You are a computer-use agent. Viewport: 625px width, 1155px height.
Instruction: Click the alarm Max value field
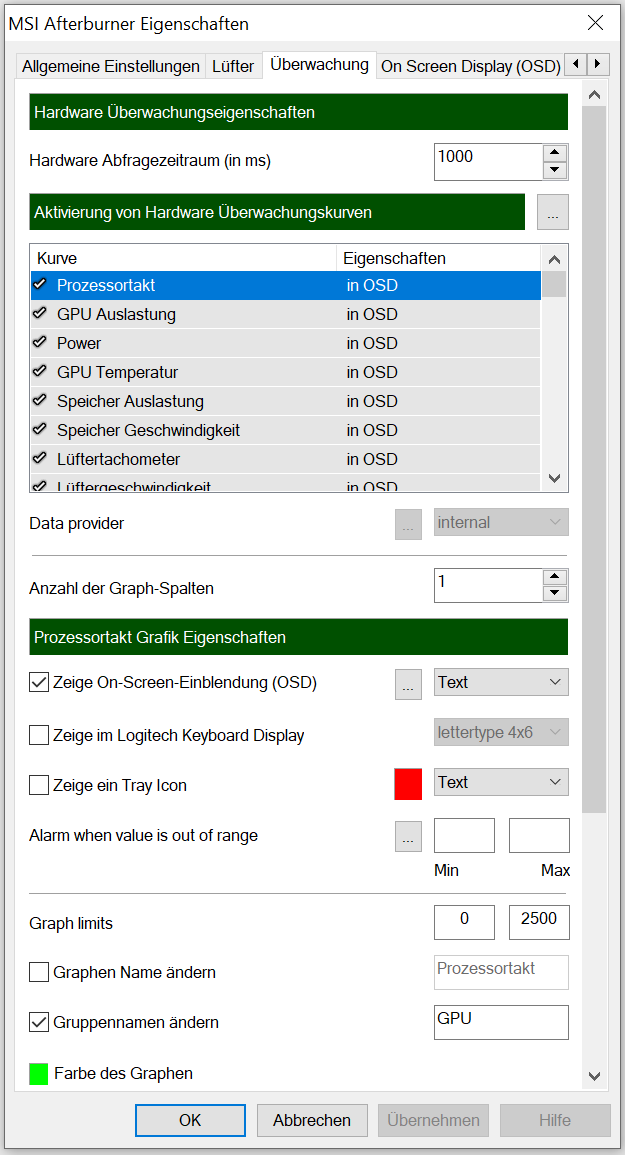click(540, 835)
